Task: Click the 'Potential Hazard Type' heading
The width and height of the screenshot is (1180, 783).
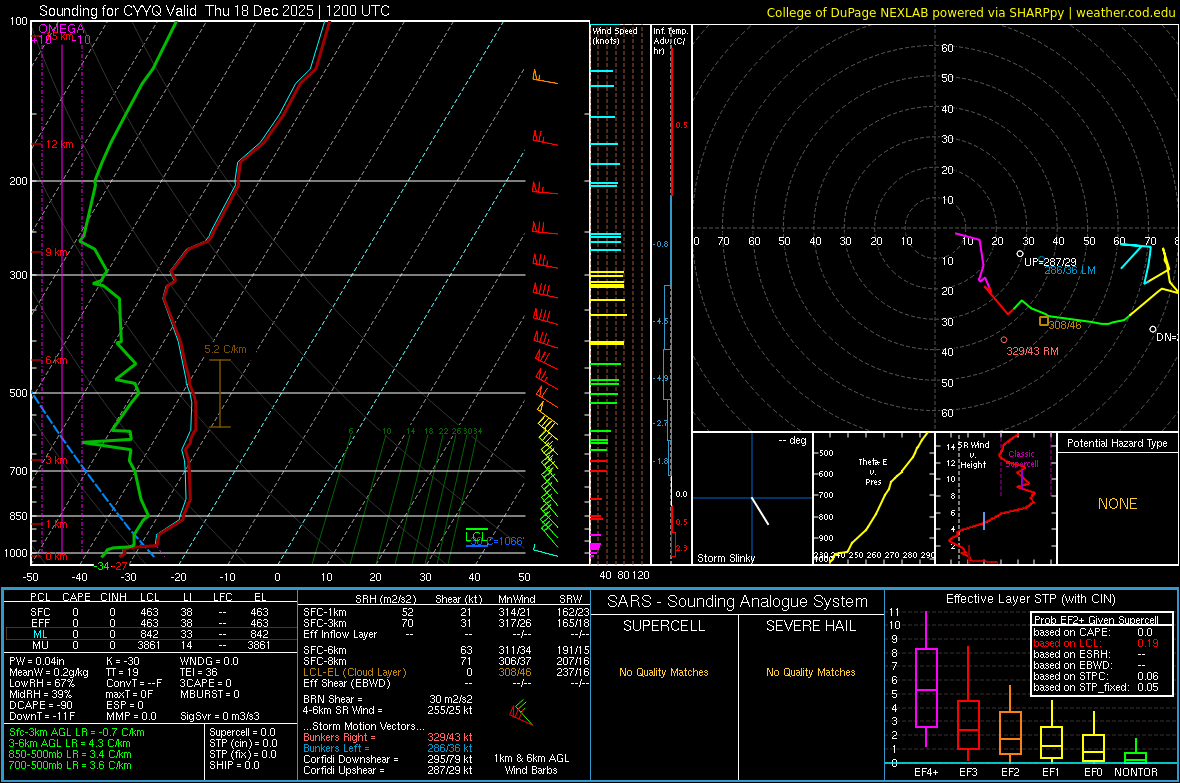Action: tap(1117, 443)
